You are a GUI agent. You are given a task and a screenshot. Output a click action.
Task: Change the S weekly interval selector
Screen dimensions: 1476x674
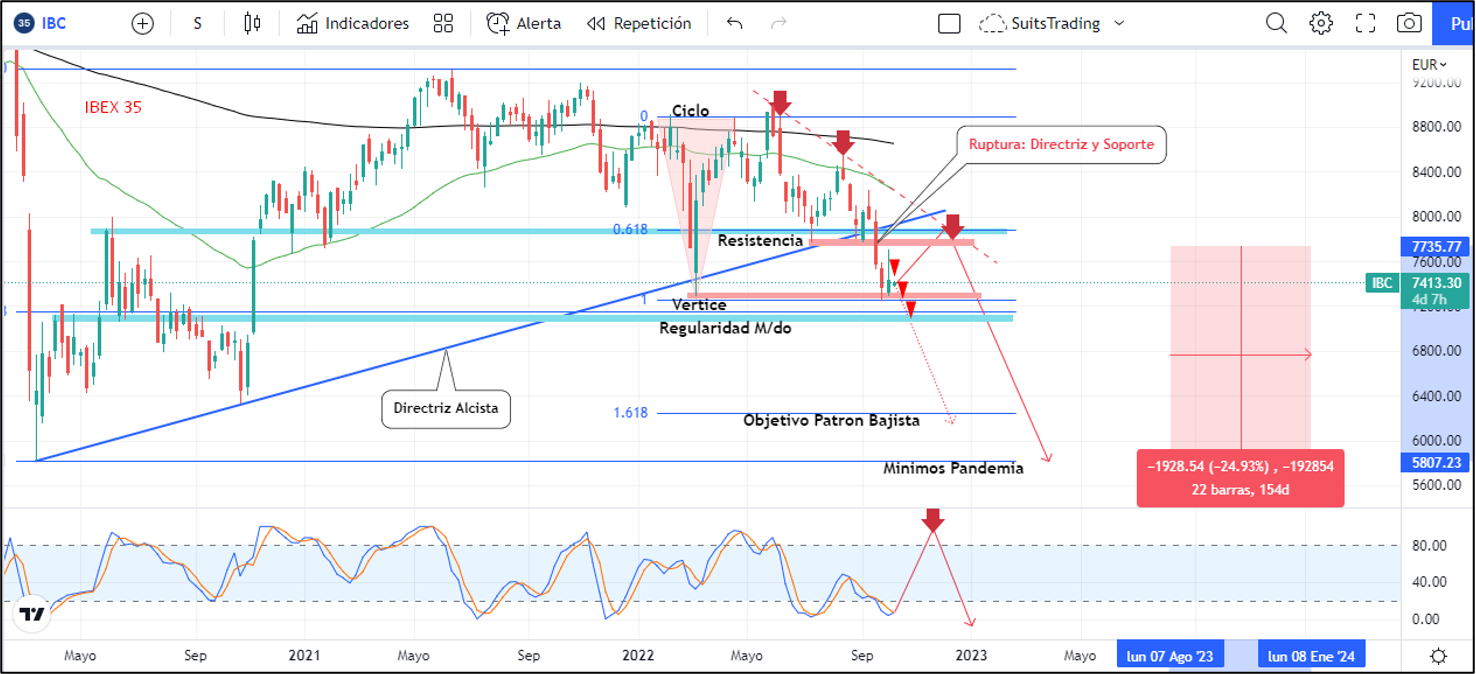[x=197, y=23]
